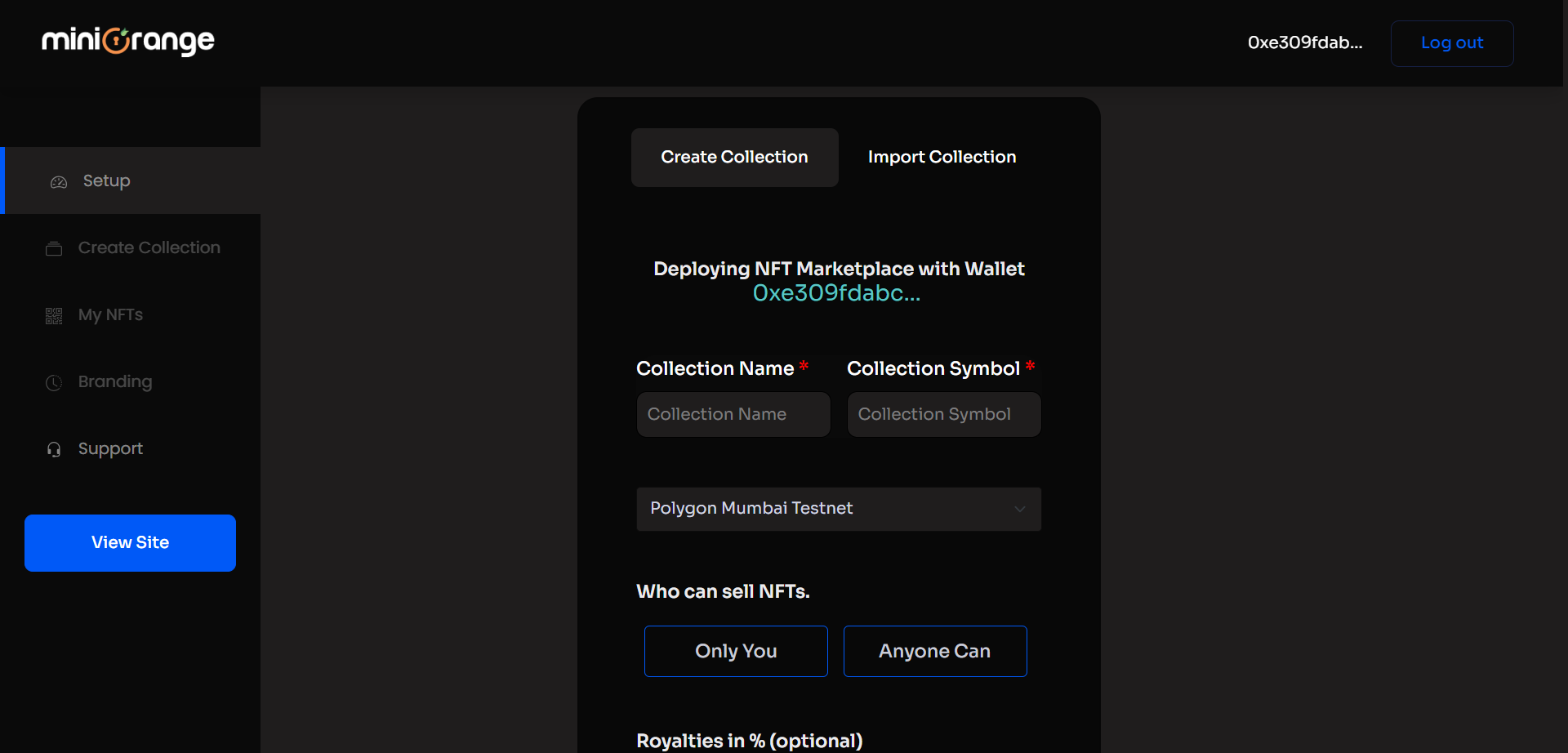Open Create Collection in the sidebar
1568x753 pixels.
131,247
